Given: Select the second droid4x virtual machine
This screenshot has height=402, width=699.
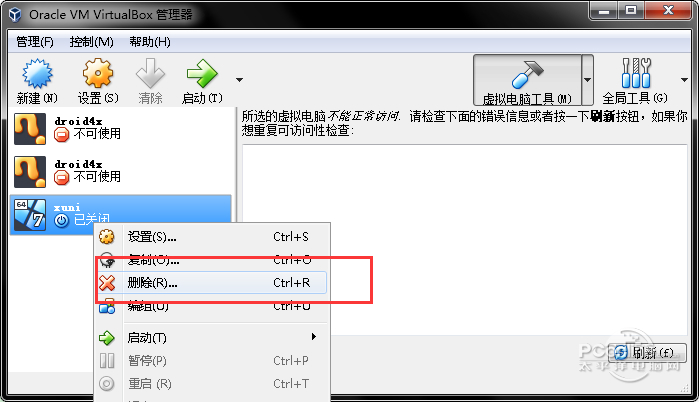Looking at the screenshot, I should pos(121,172).
